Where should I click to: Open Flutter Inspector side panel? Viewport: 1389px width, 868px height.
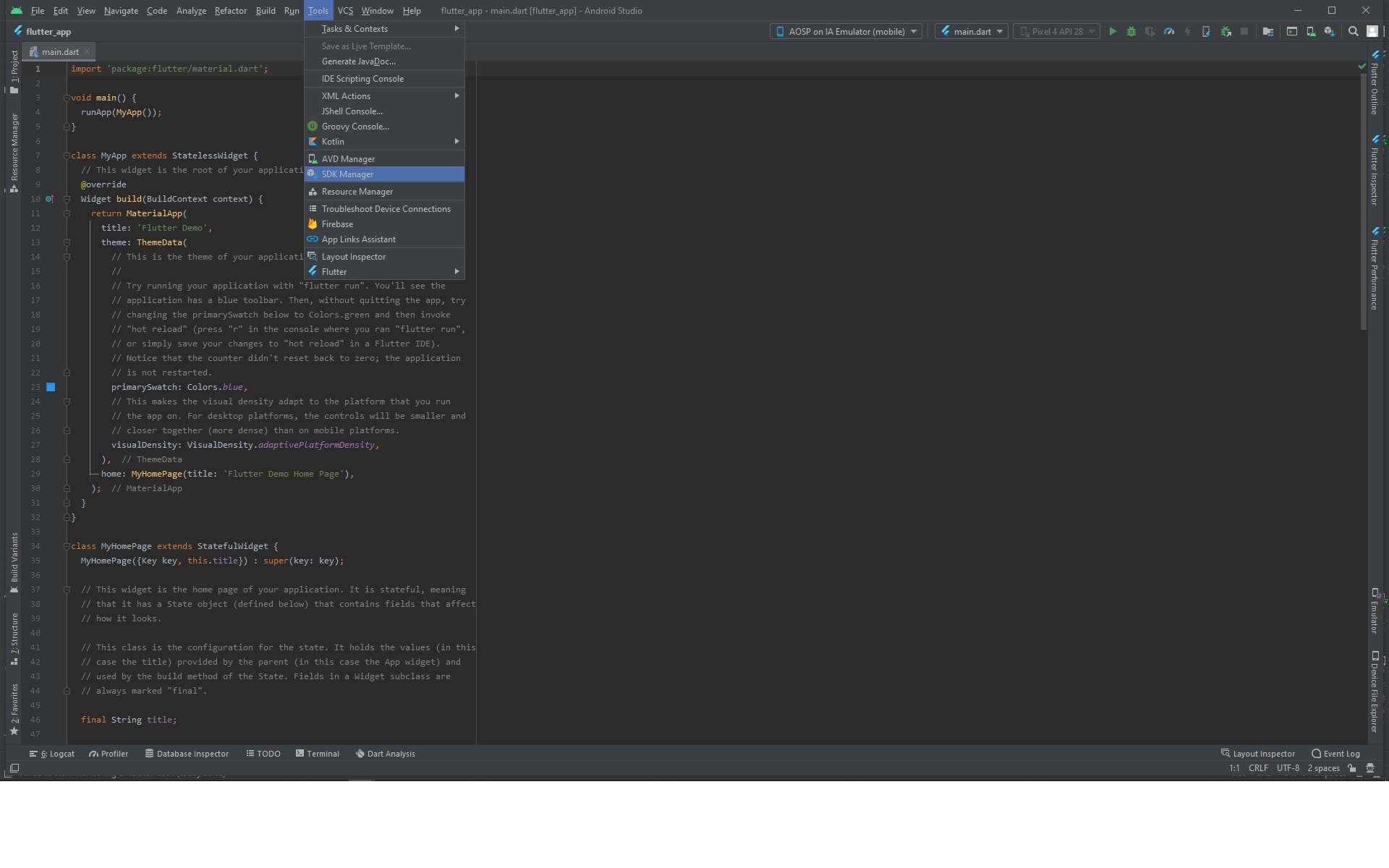(1375, 170)
